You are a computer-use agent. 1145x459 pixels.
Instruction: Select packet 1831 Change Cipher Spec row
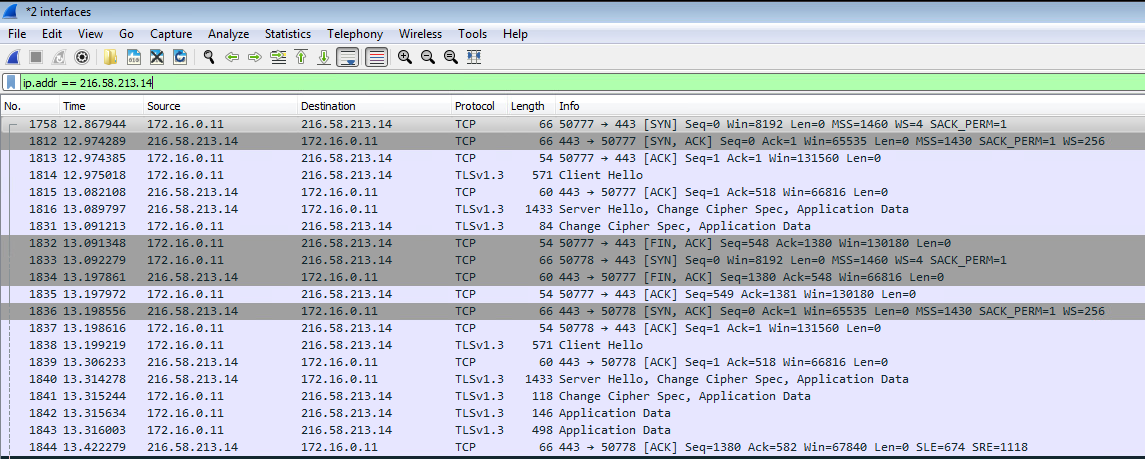point(572,226)
